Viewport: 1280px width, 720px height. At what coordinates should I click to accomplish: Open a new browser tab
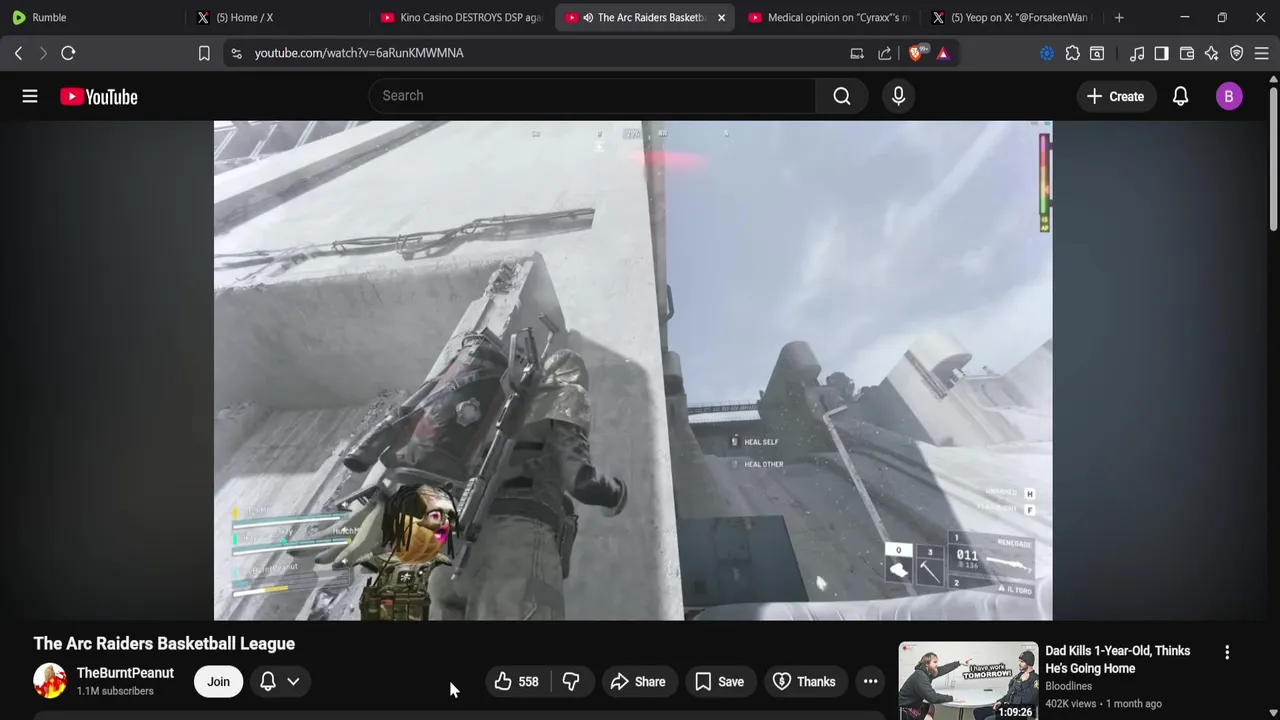[x=1119, y=17]
